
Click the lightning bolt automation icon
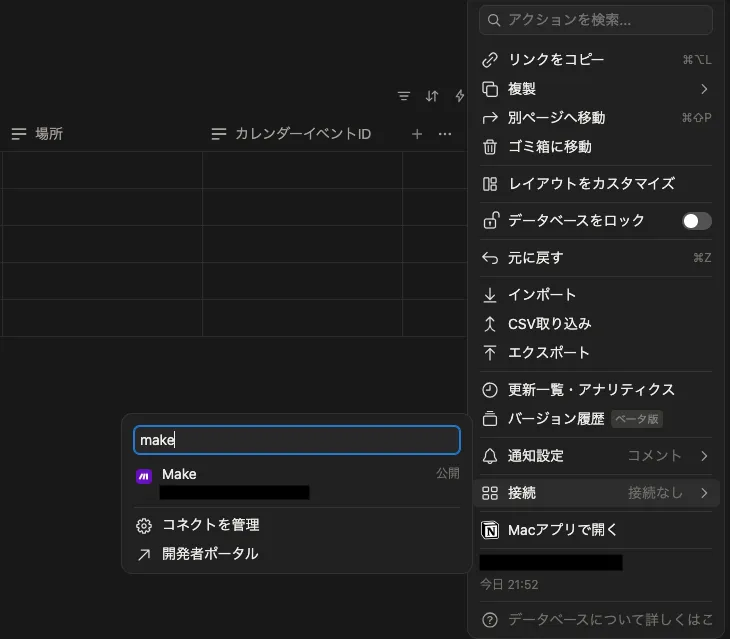coord(460,96)
